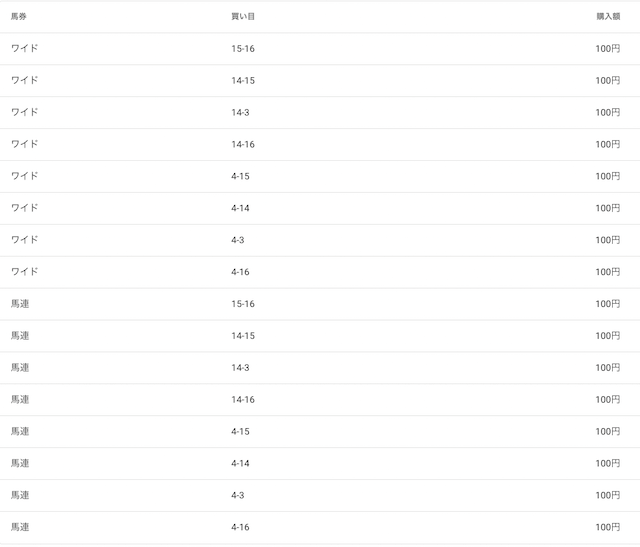640x547 pixels.
Task: Click 100円 amount for 馬連 4-15
Action: click(608, 431)
